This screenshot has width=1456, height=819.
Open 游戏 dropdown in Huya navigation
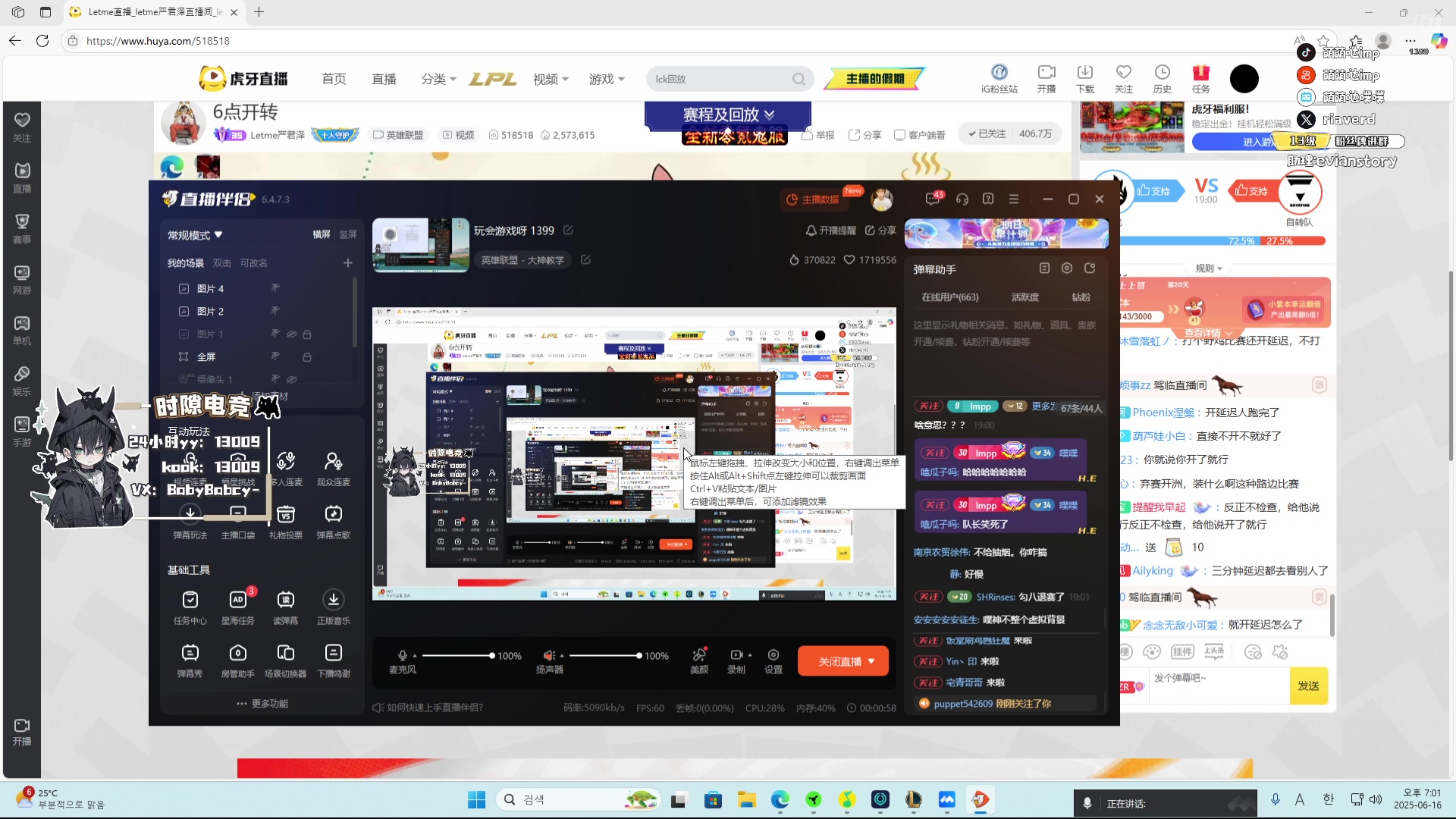(607, 79)
